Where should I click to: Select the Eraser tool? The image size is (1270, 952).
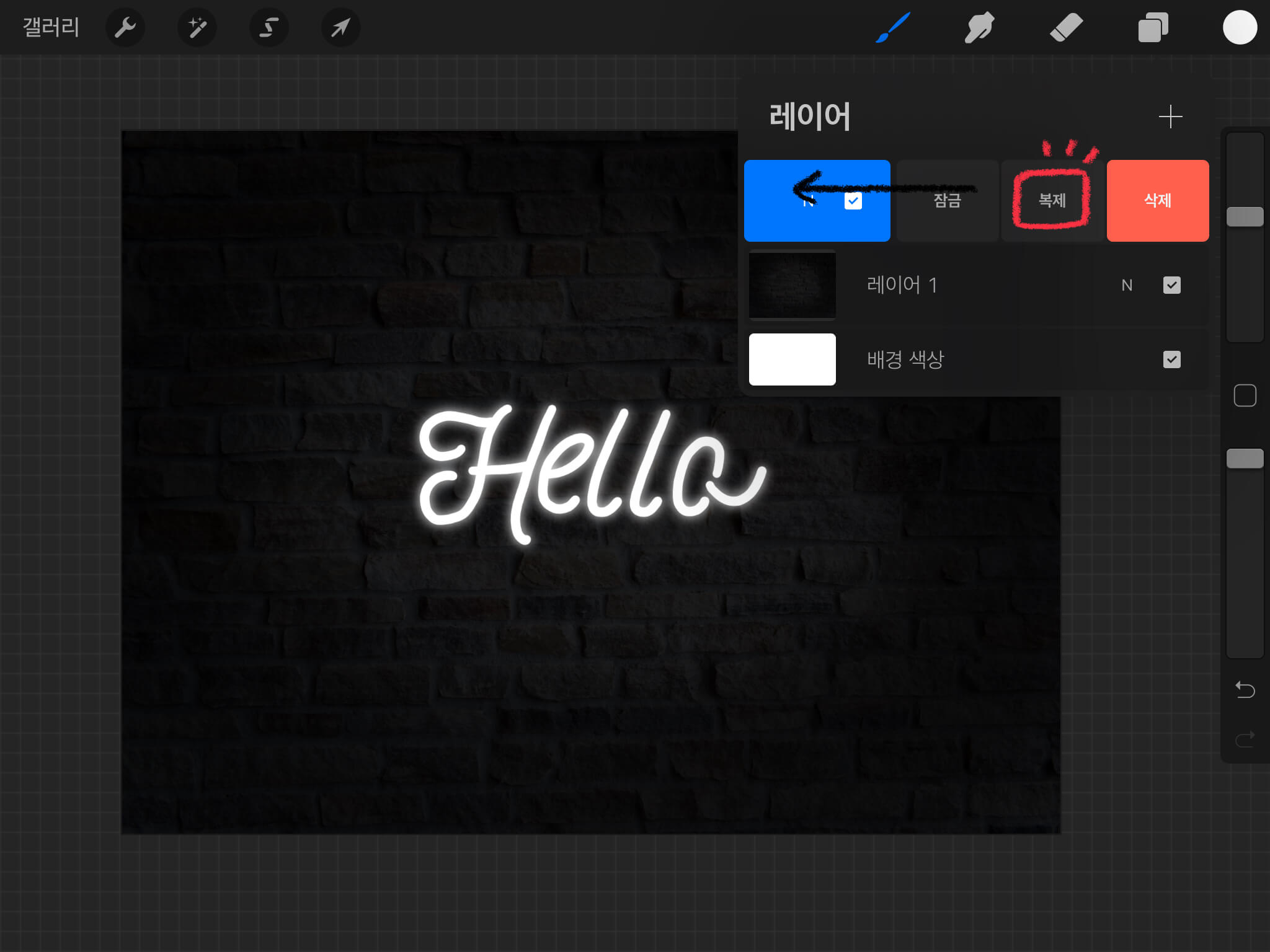(1066, 27)
